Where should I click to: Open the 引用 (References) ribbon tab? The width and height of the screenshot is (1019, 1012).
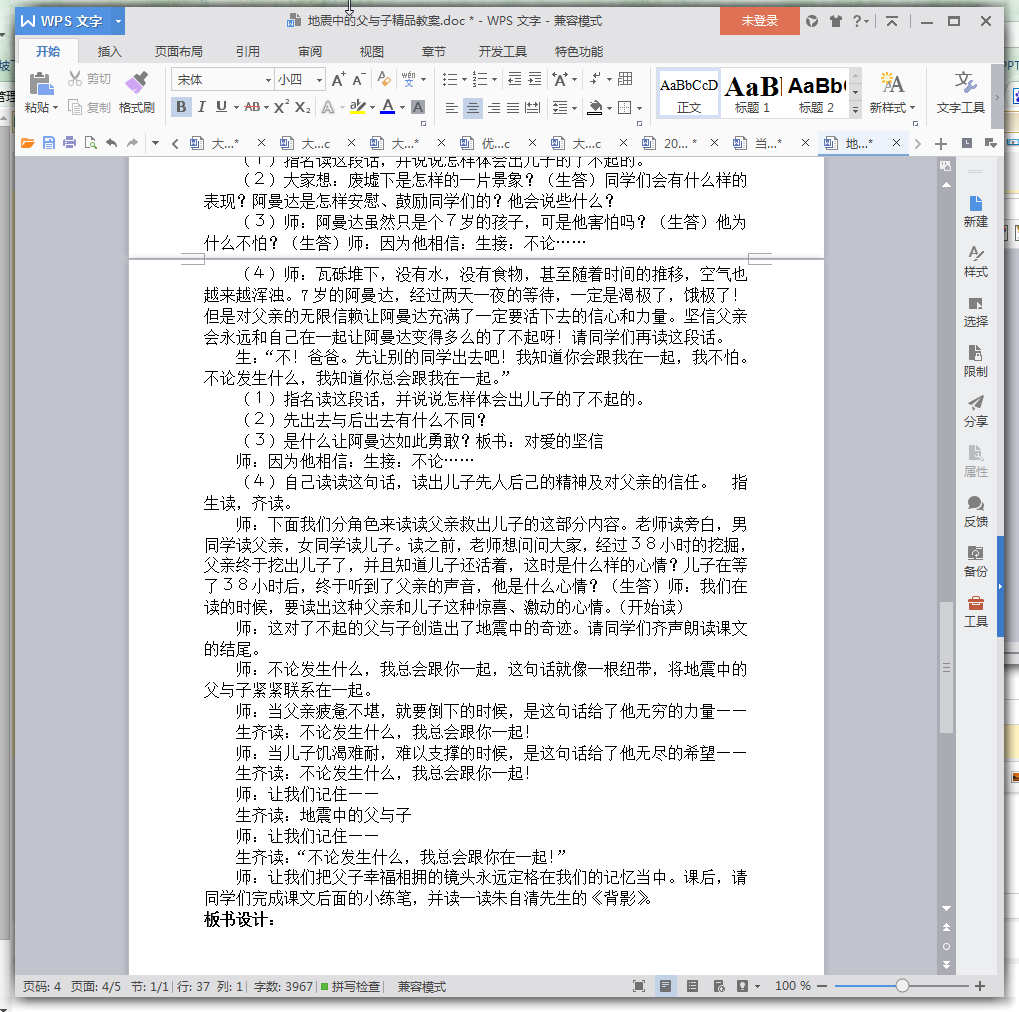tap(248, 51)
